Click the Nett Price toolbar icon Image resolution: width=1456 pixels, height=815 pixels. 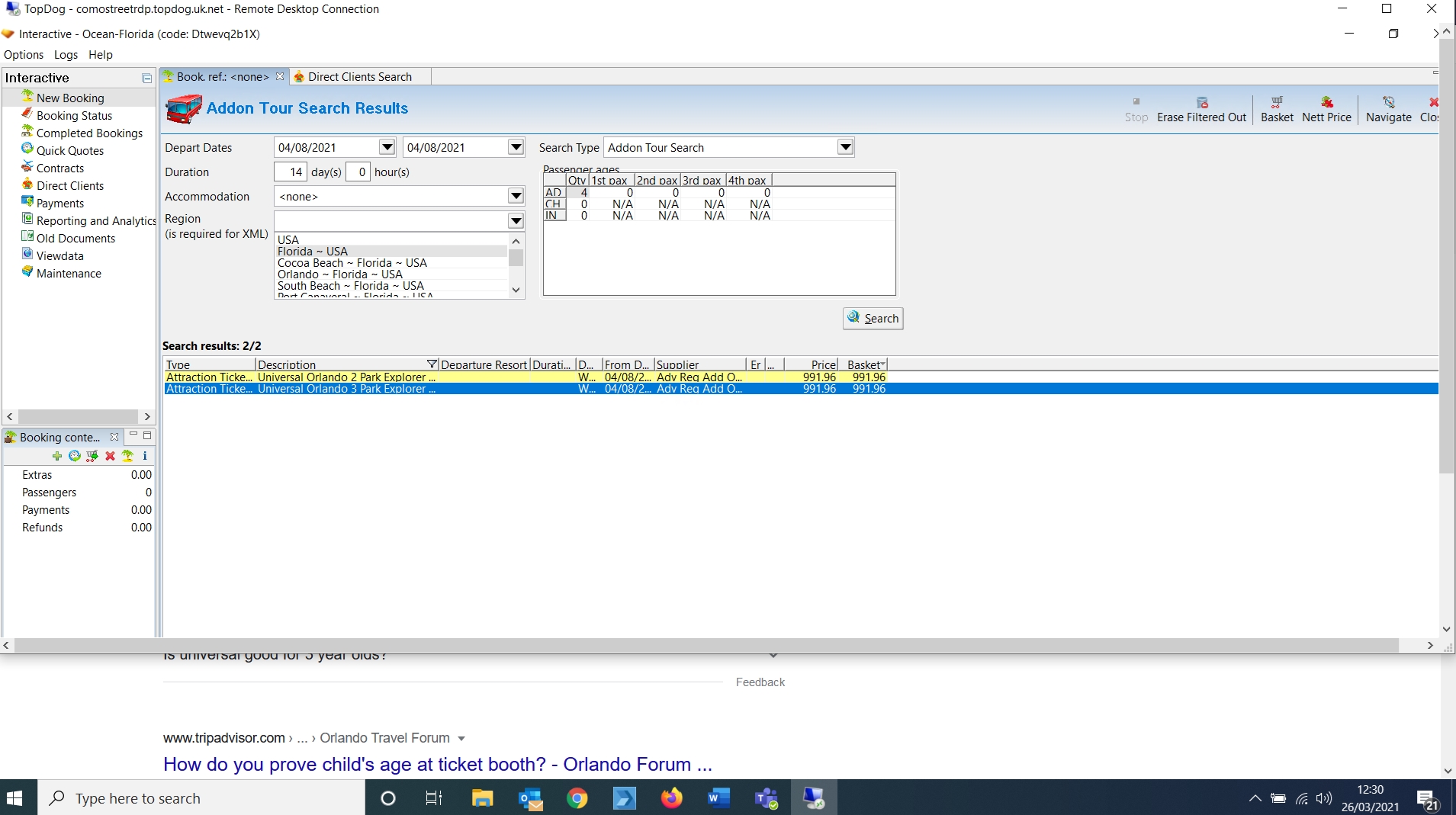point(1327,103)
